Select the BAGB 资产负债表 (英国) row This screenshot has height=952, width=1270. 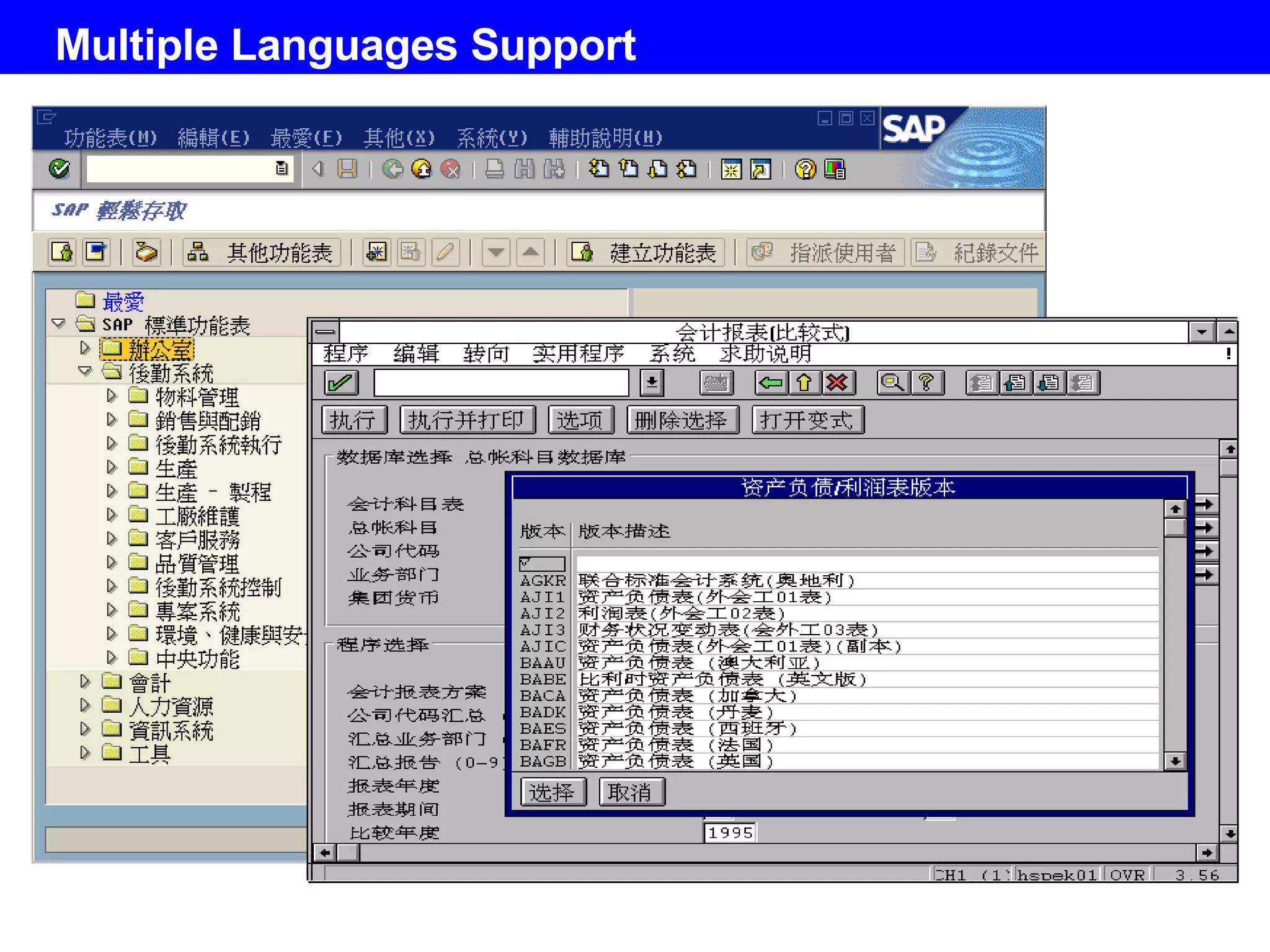[x=839, y=761]
